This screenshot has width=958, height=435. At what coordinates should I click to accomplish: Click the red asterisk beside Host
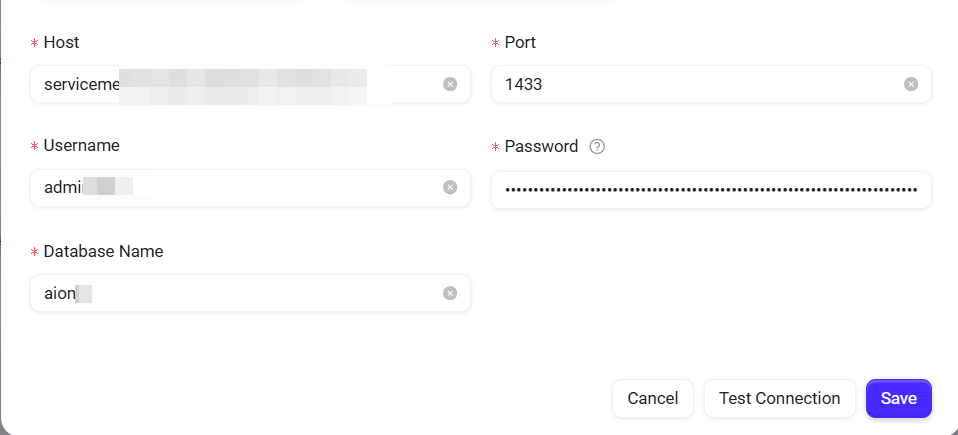pyautogui.click(x=35, y=44)
